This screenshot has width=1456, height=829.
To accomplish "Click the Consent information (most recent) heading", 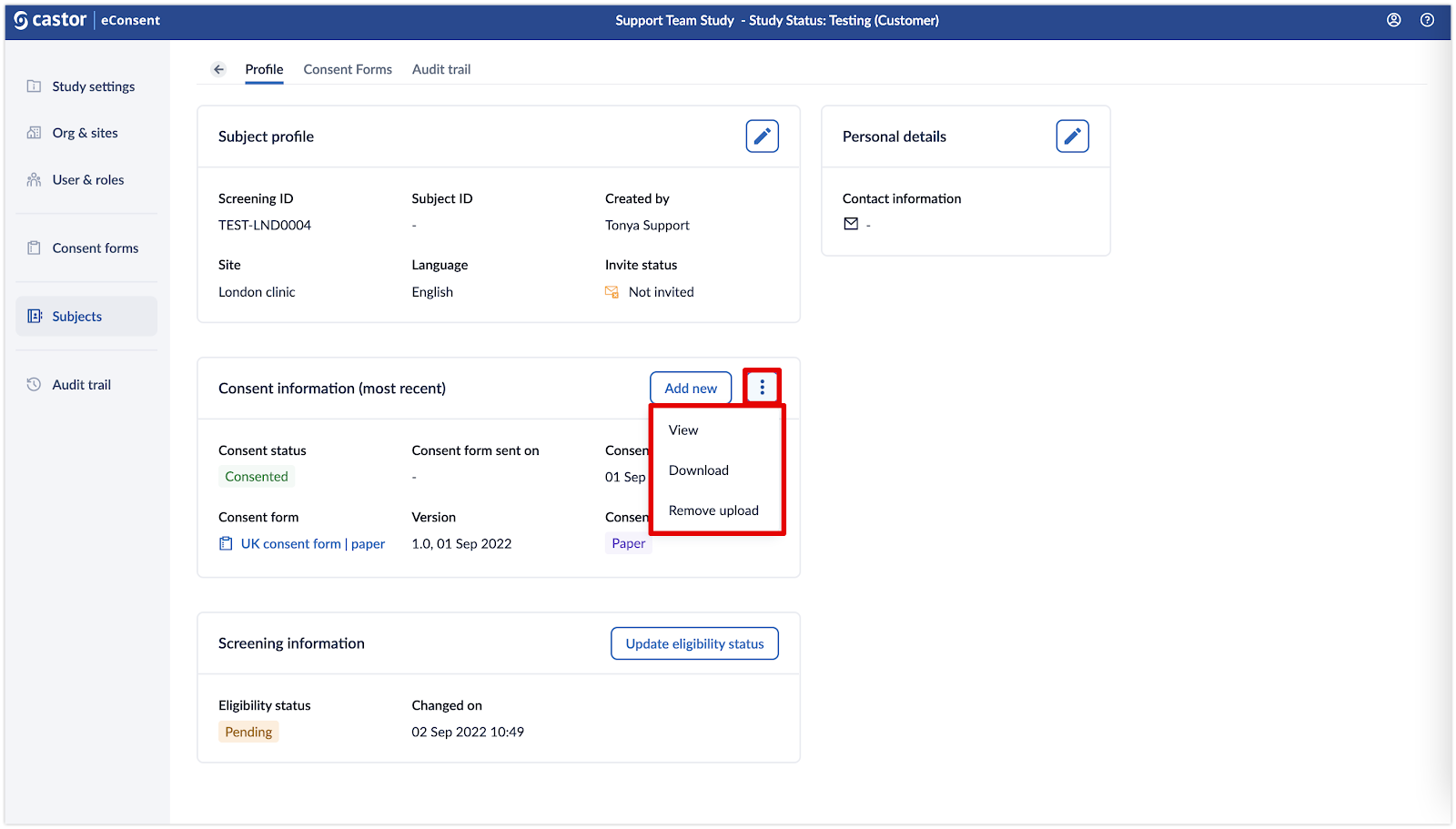I will (332, 389).
